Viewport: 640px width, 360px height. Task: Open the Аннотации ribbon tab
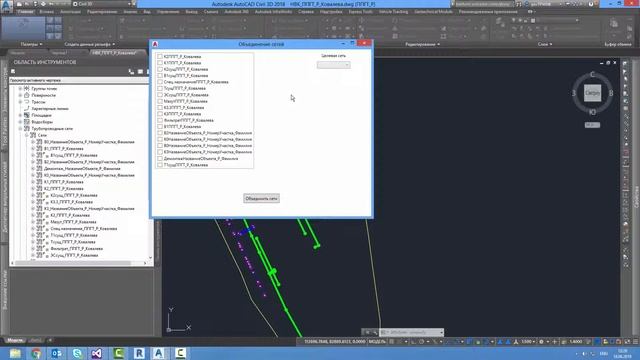click(x=70, y=12)
